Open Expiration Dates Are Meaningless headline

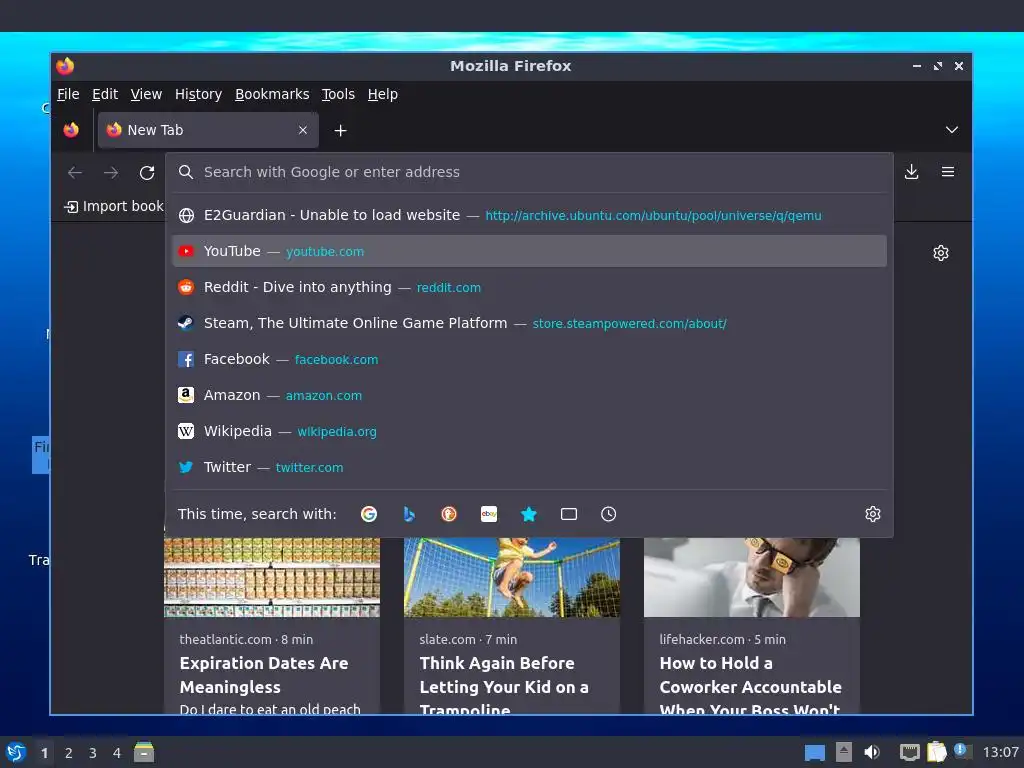264,675
